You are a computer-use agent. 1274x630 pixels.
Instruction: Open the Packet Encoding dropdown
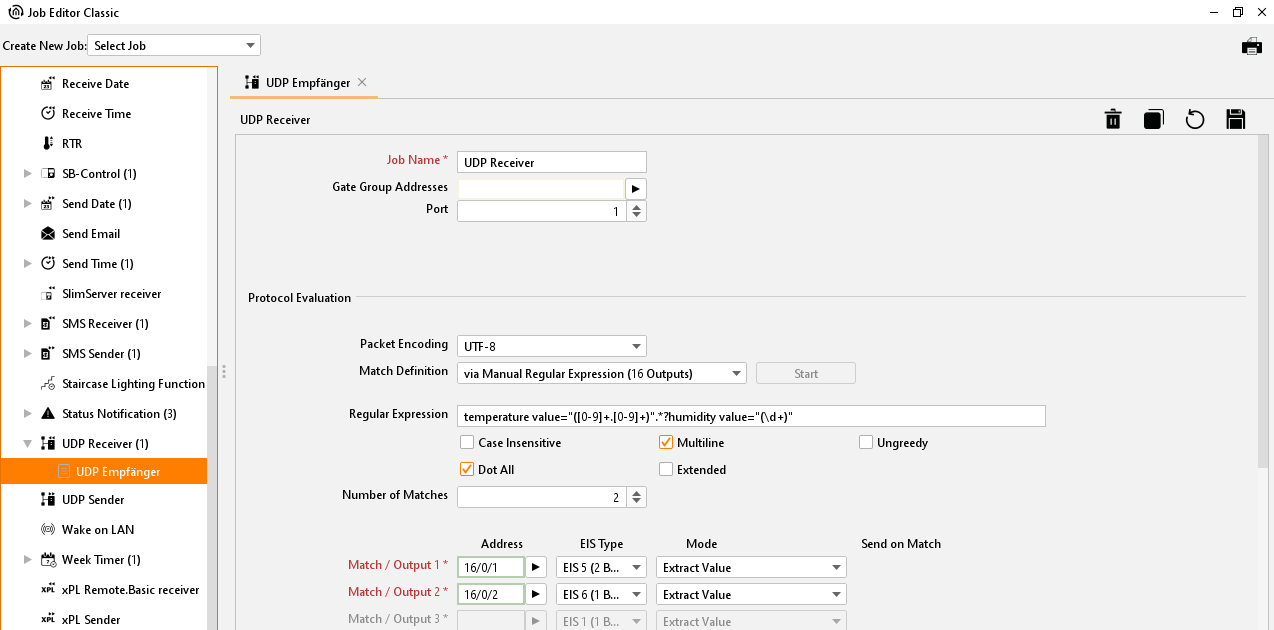tap(551, 347)
